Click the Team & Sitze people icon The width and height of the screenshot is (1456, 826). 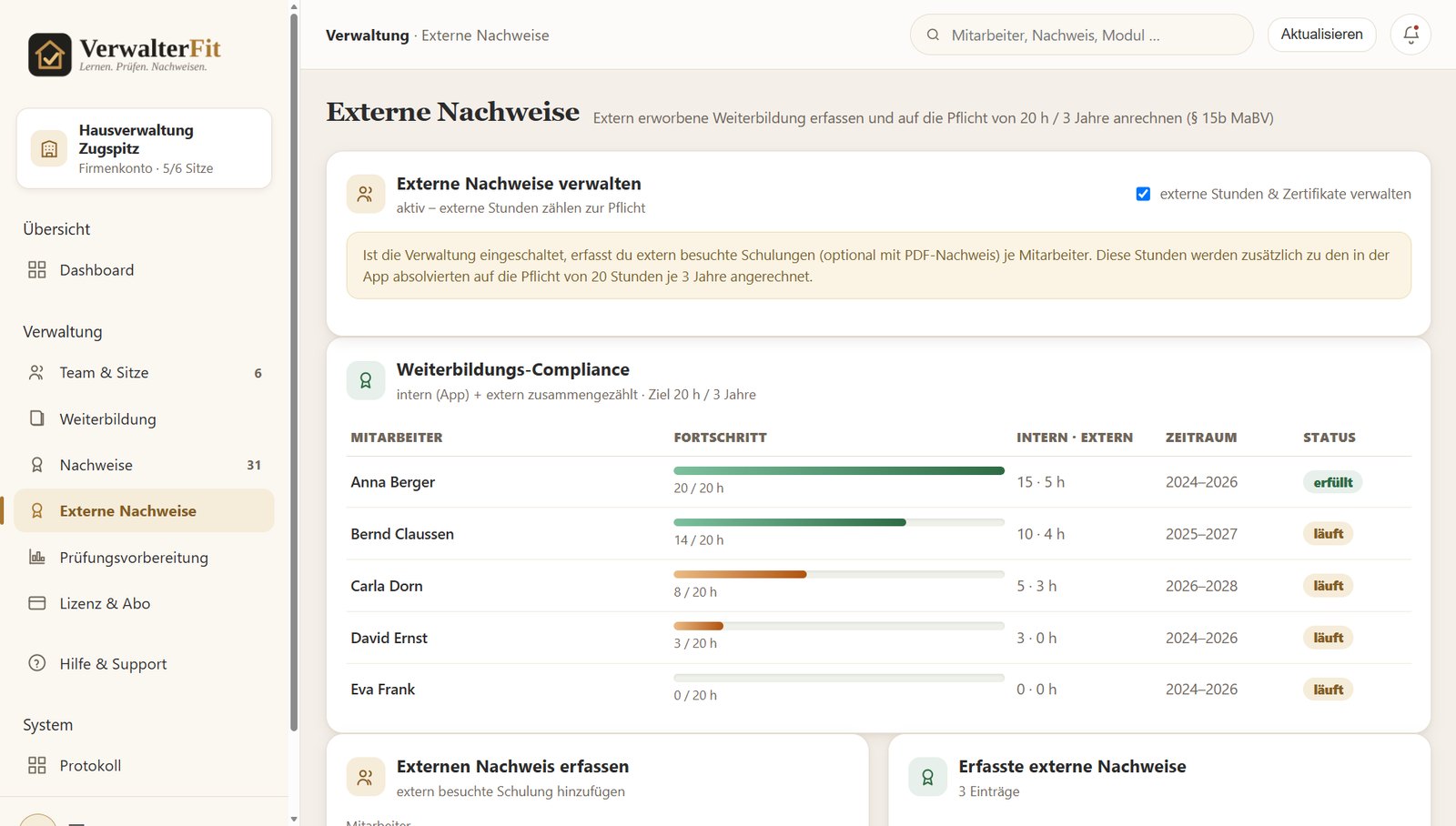36,372
